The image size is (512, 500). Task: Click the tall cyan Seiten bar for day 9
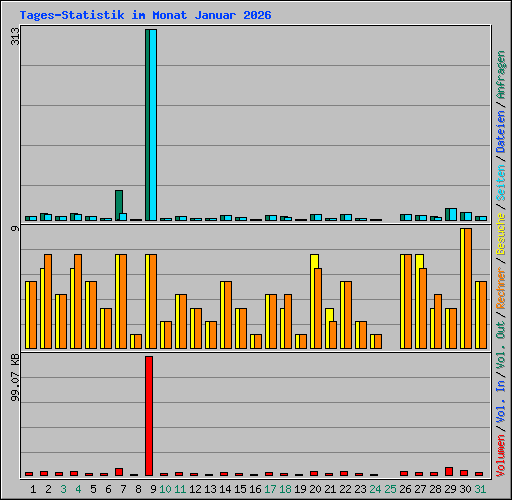pos(153,125)
